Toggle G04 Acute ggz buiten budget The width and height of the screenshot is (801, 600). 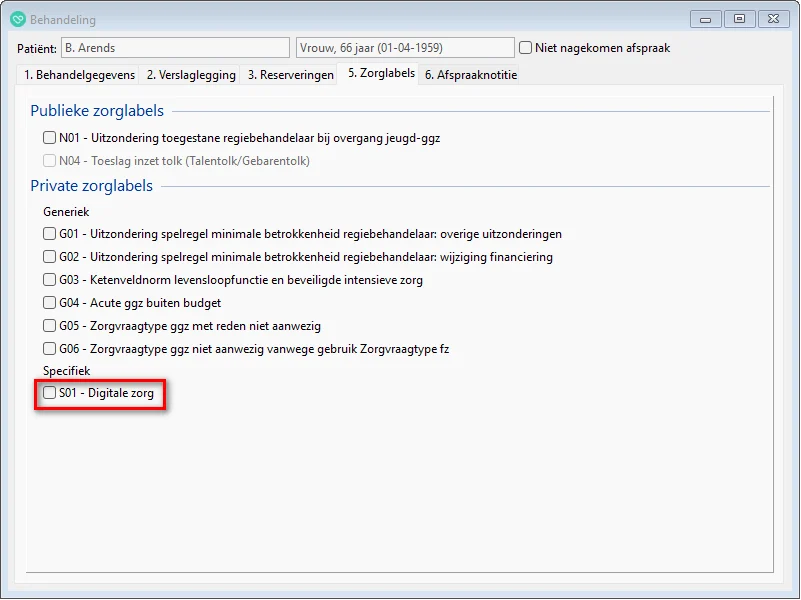pos(50,303)
